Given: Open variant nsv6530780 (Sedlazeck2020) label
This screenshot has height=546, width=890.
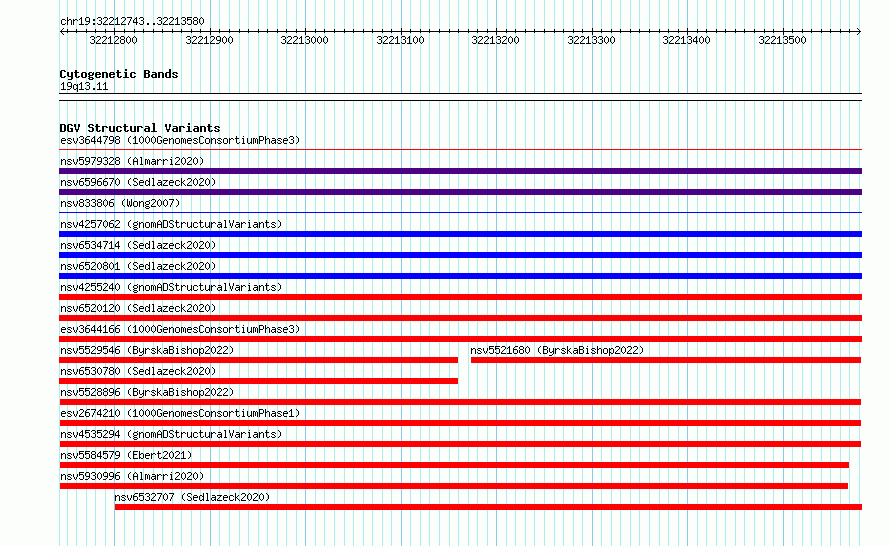Looking at the screenshot, I should pyautogui.click(x=138, y=371).
